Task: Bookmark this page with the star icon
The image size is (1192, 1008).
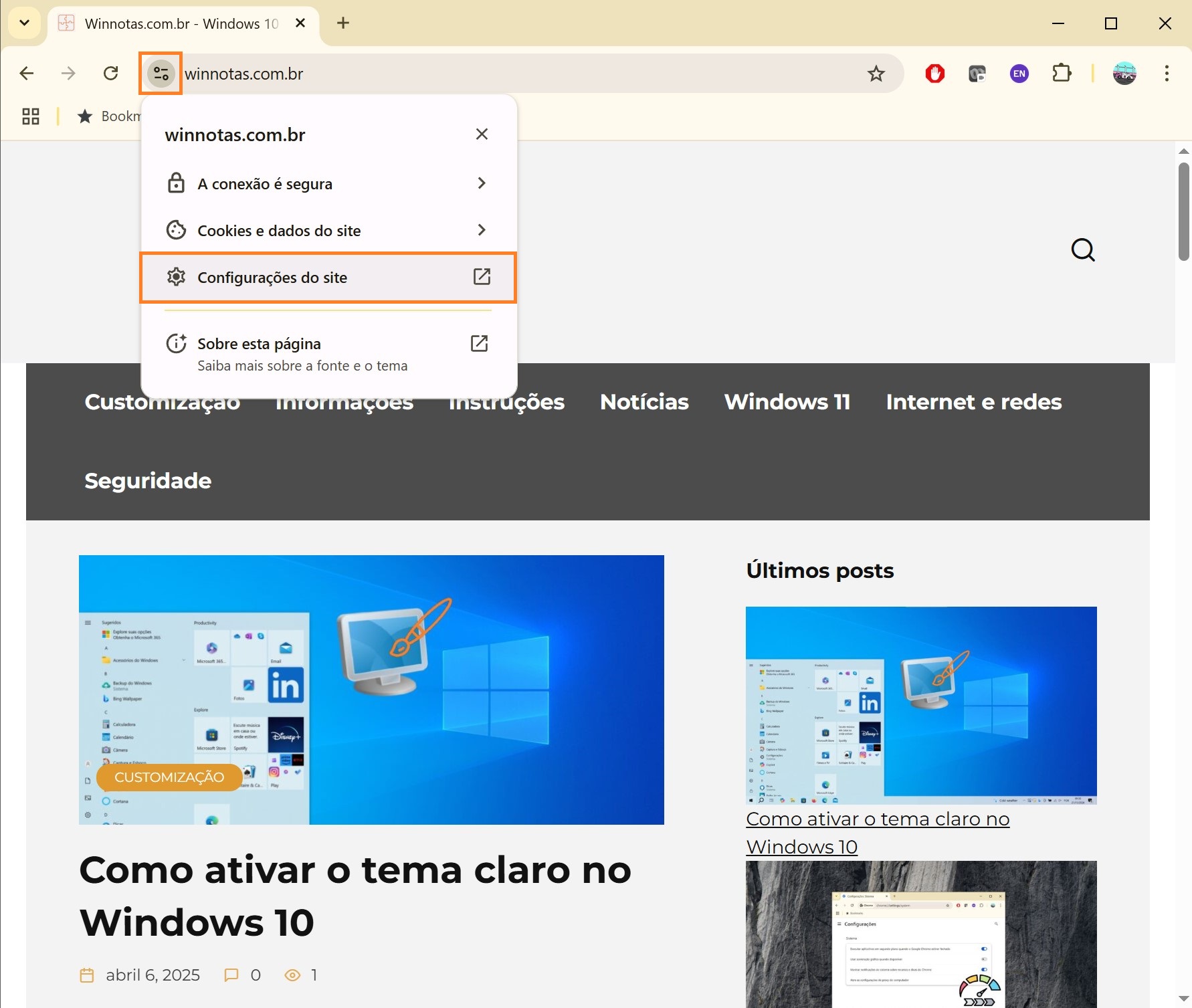Action: 876,74
